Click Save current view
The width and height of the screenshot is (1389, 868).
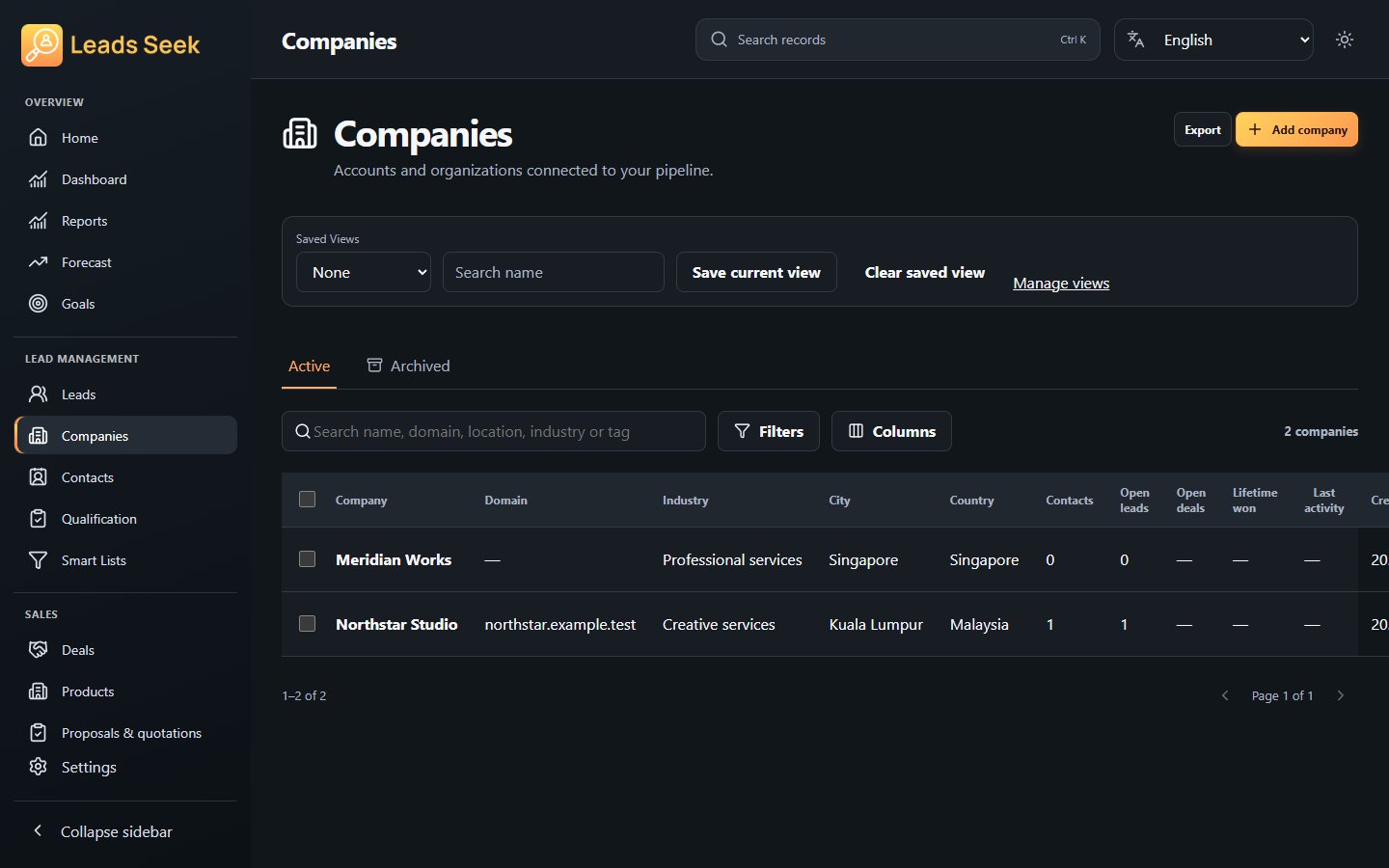pyautogui.click(x=756, y=272)
